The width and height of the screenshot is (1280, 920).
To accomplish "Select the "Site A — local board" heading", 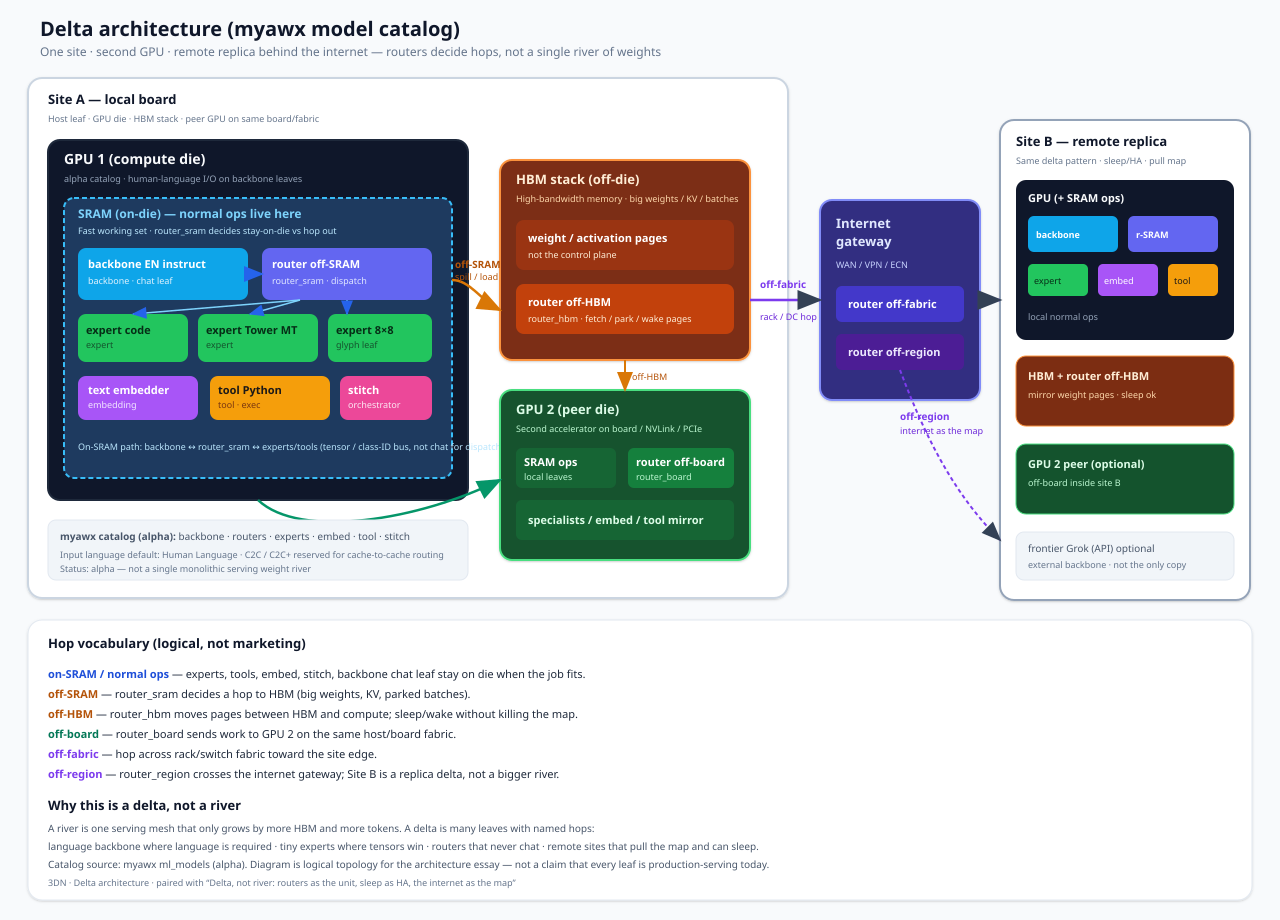I will [112, 100].
